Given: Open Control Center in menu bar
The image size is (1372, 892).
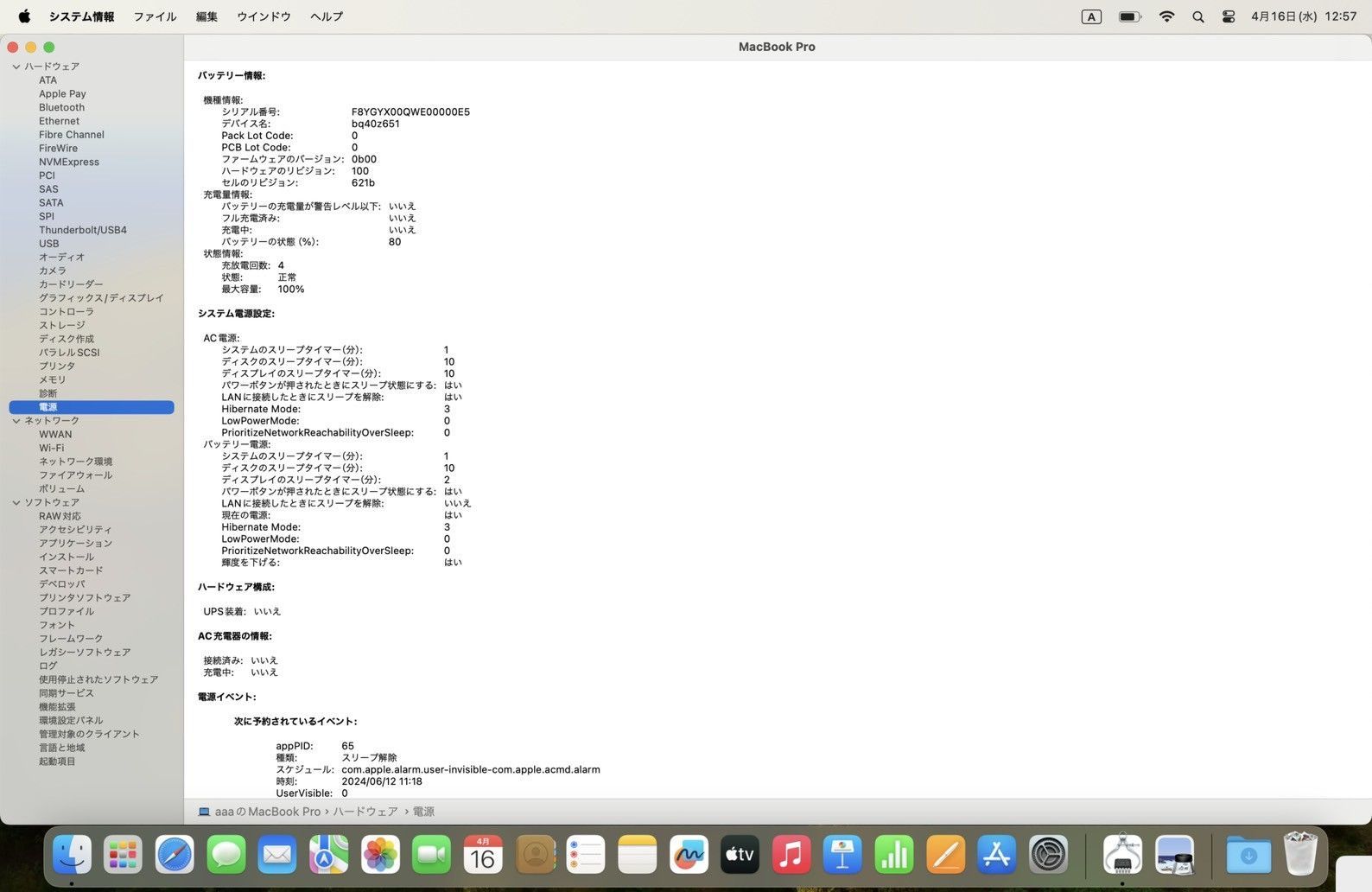Looking at the screenshot, I should click(x=1229, y=16).
